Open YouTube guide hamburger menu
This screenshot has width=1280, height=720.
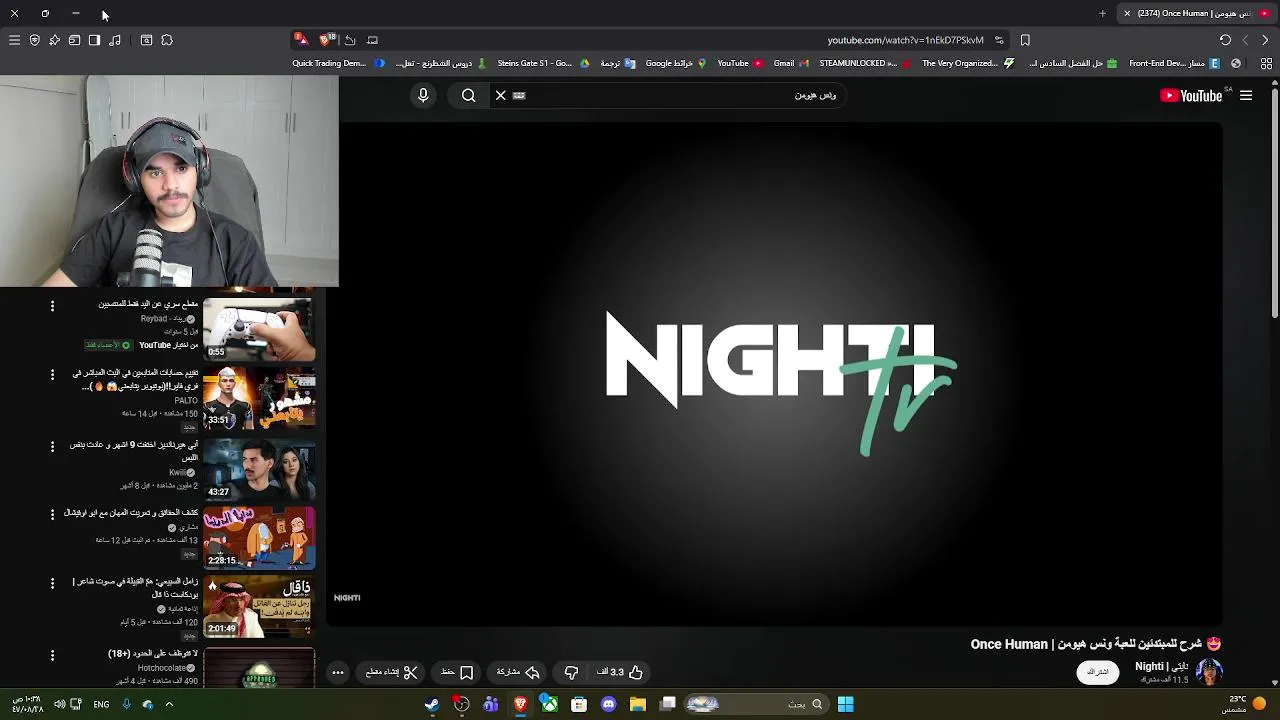click(1246, 95)
